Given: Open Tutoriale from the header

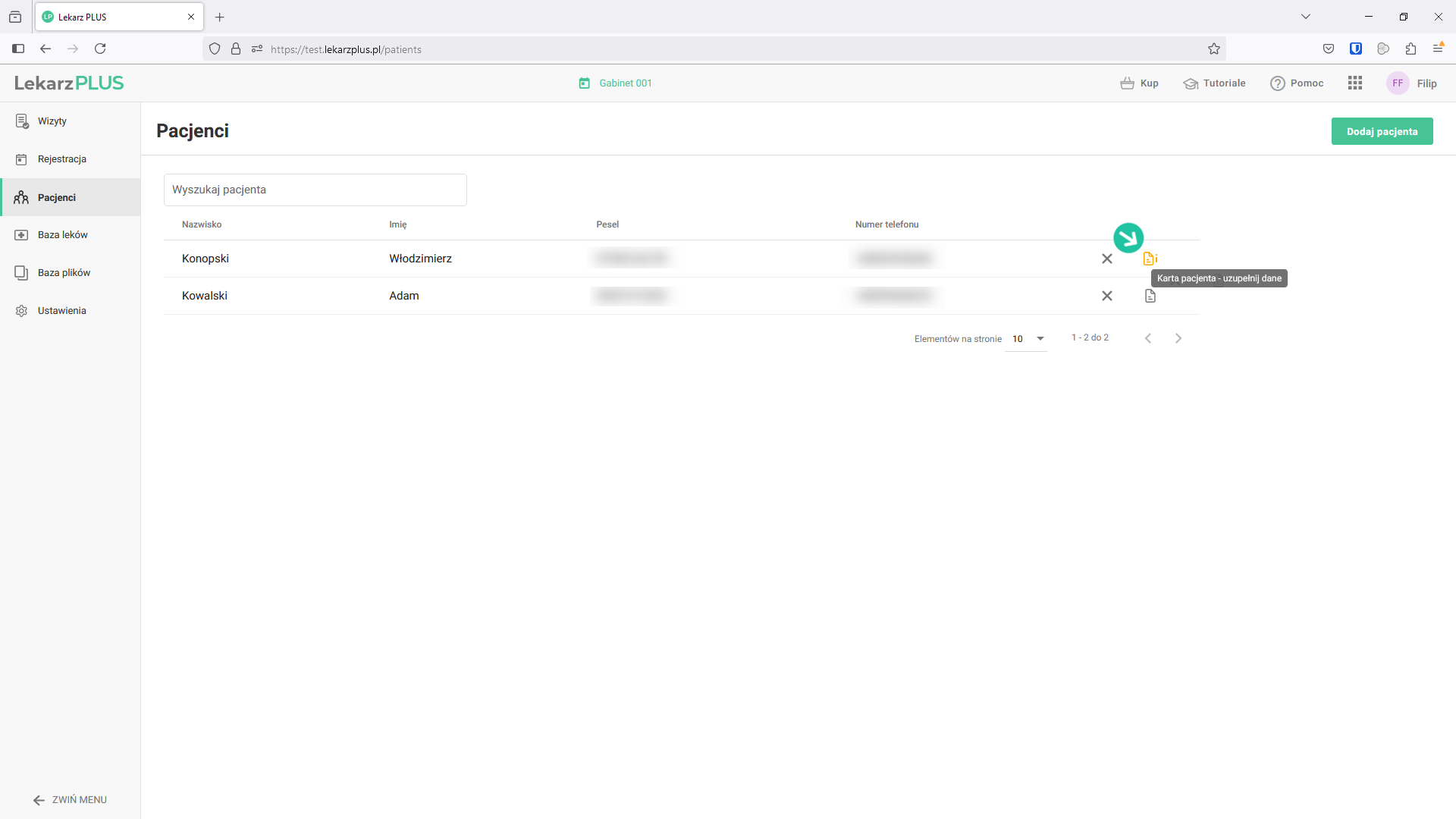Looking at the screenshot, I should (1214, 83).
